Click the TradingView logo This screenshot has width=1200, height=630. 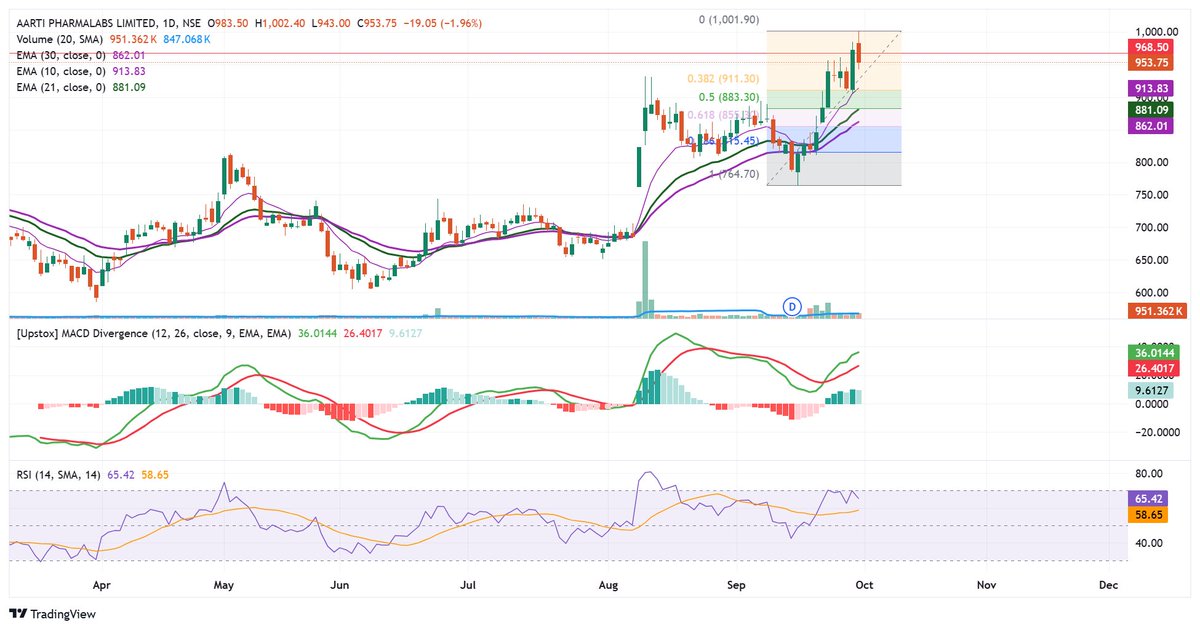point(53,614)
